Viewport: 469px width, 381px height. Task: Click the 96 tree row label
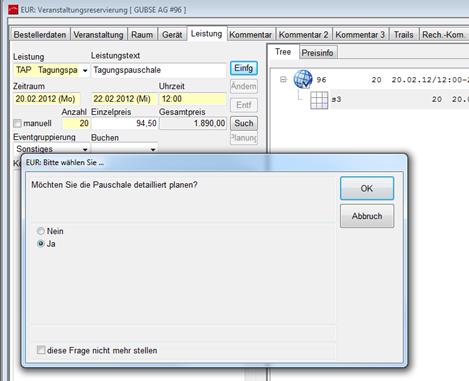point(321,80)
